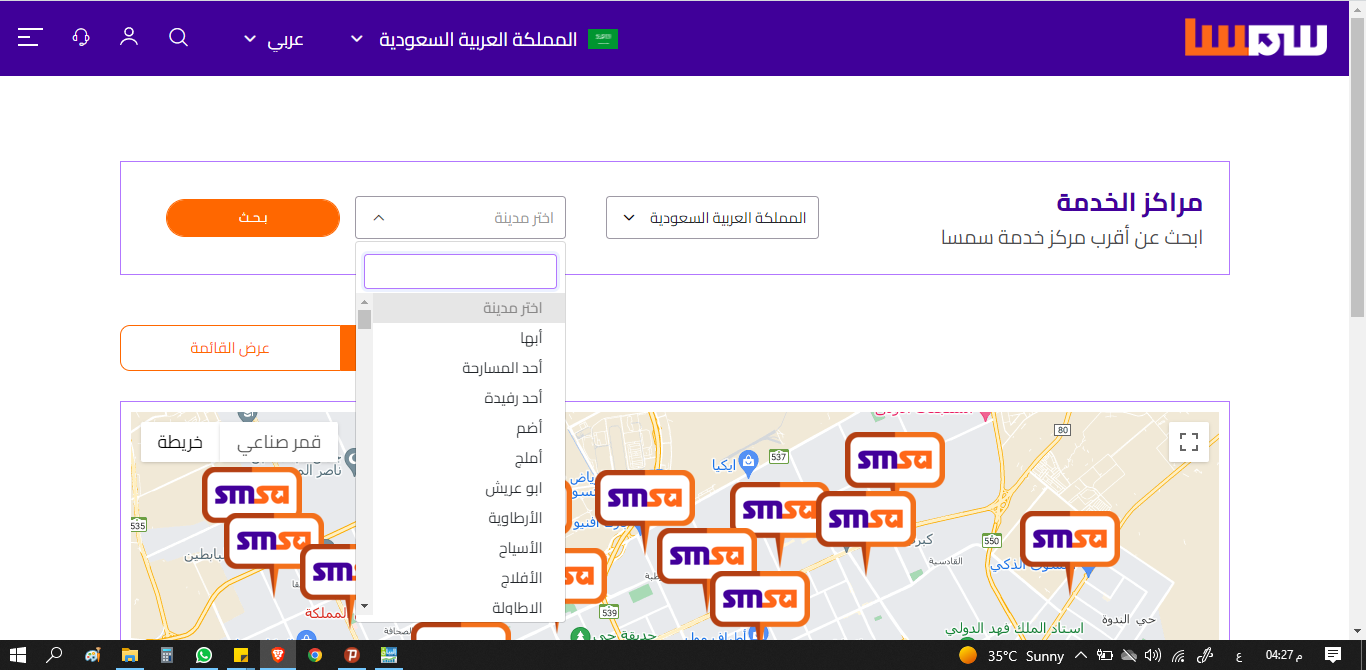Click the ع input language indicator
The height and width of the screenshot is (670, 1366).
click(1239, 656)
